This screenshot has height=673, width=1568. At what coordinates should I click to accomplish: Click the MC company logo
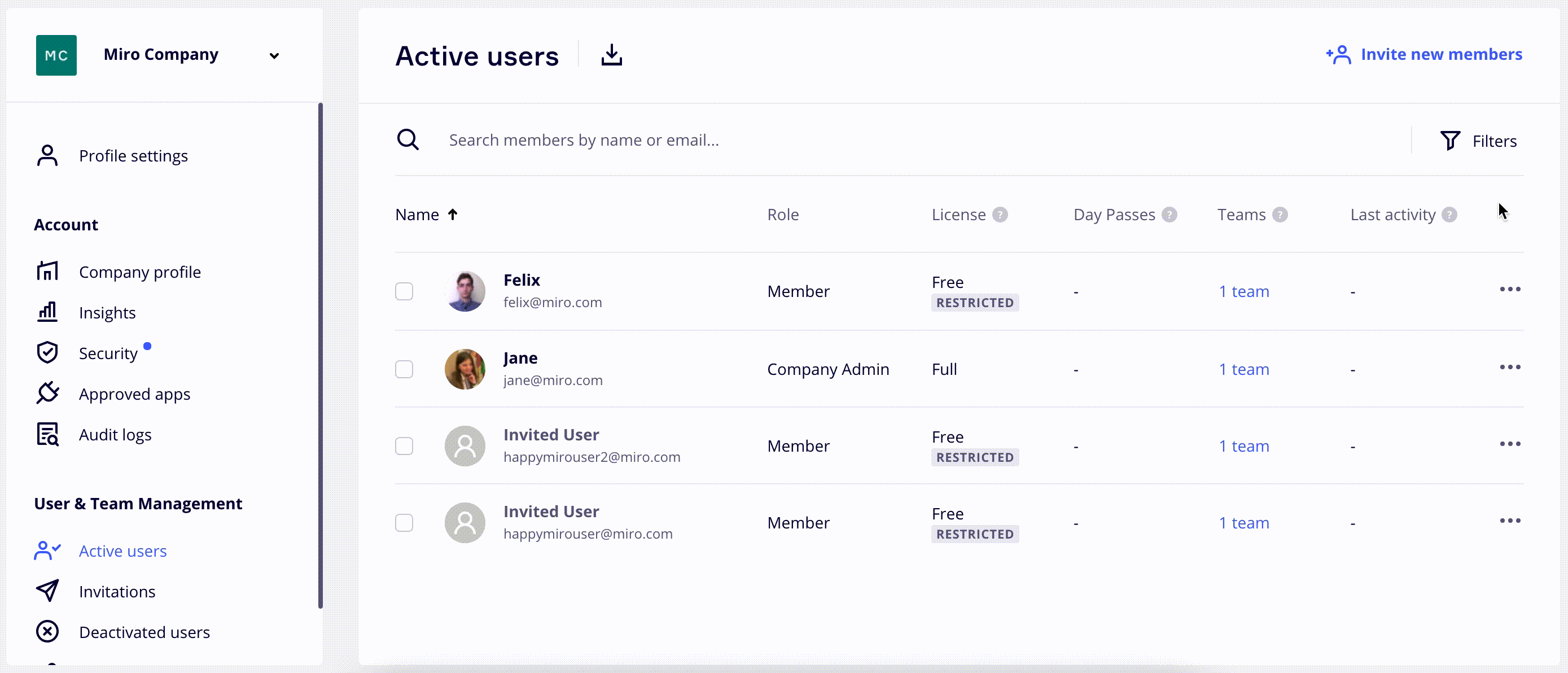pyautogui.click(x=56, y=55)
